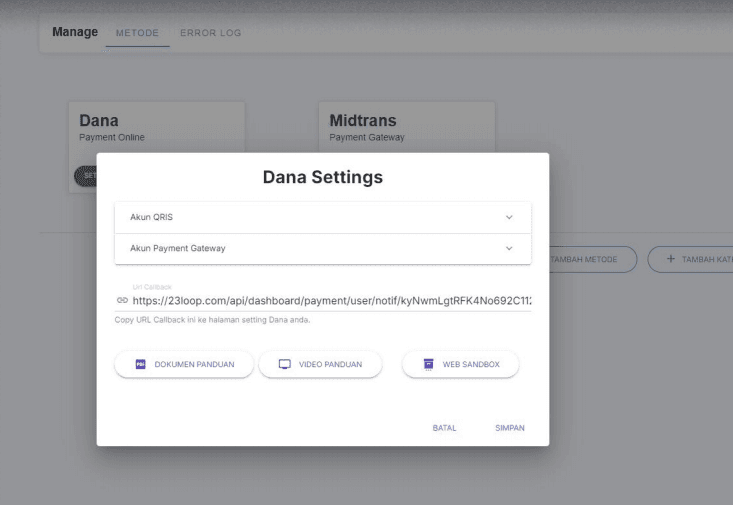Select the Url Callback text field
The height and width of the screenshot is (505, 733).
330,300
